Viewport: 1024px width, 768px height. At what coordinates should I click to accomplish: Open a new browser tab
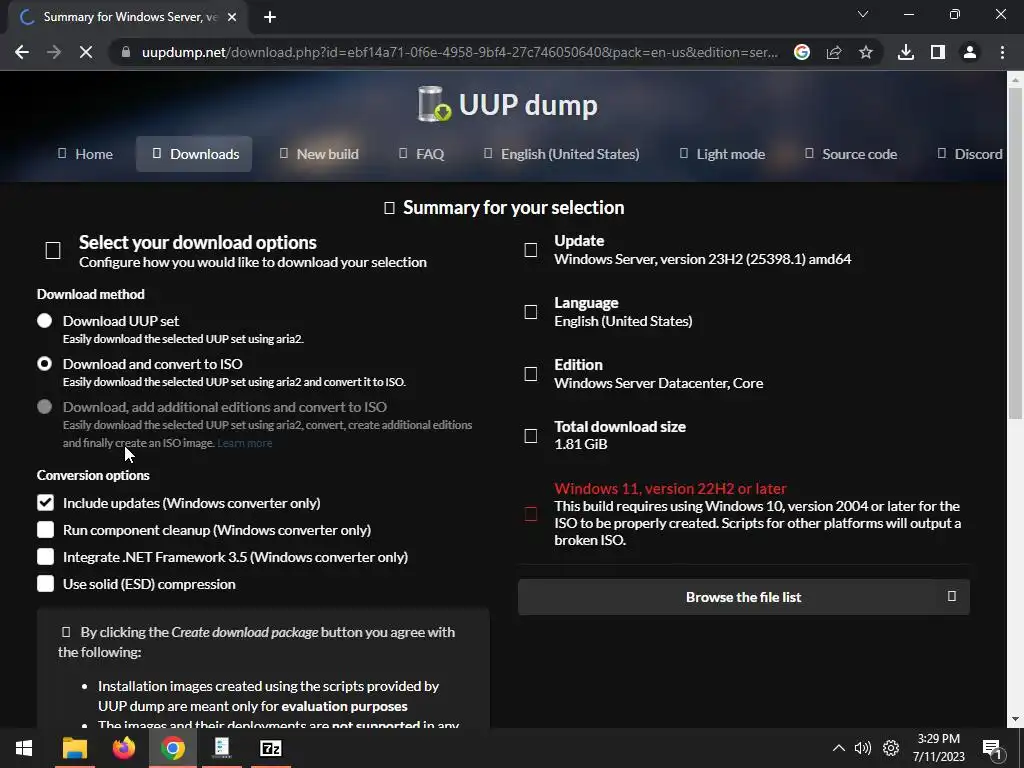click(x=270, y=17)
